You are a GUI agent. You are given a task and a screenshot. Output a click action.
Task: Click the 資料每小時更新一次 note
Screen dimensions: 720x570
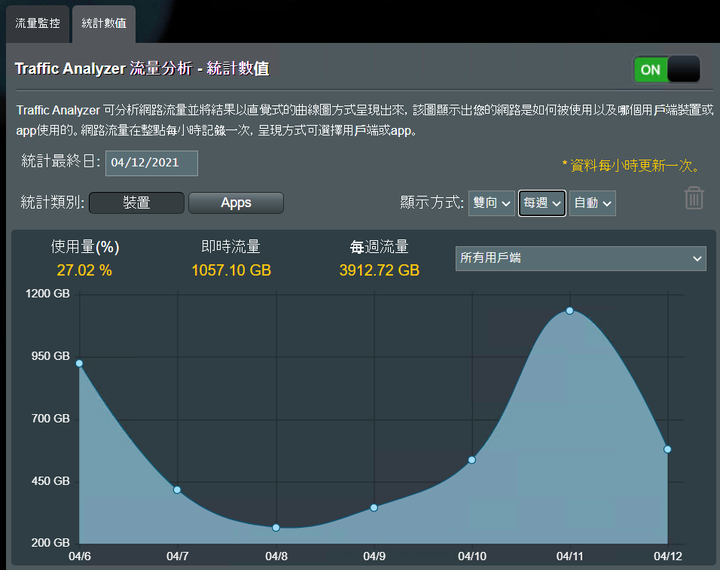[x=631, y=165]
